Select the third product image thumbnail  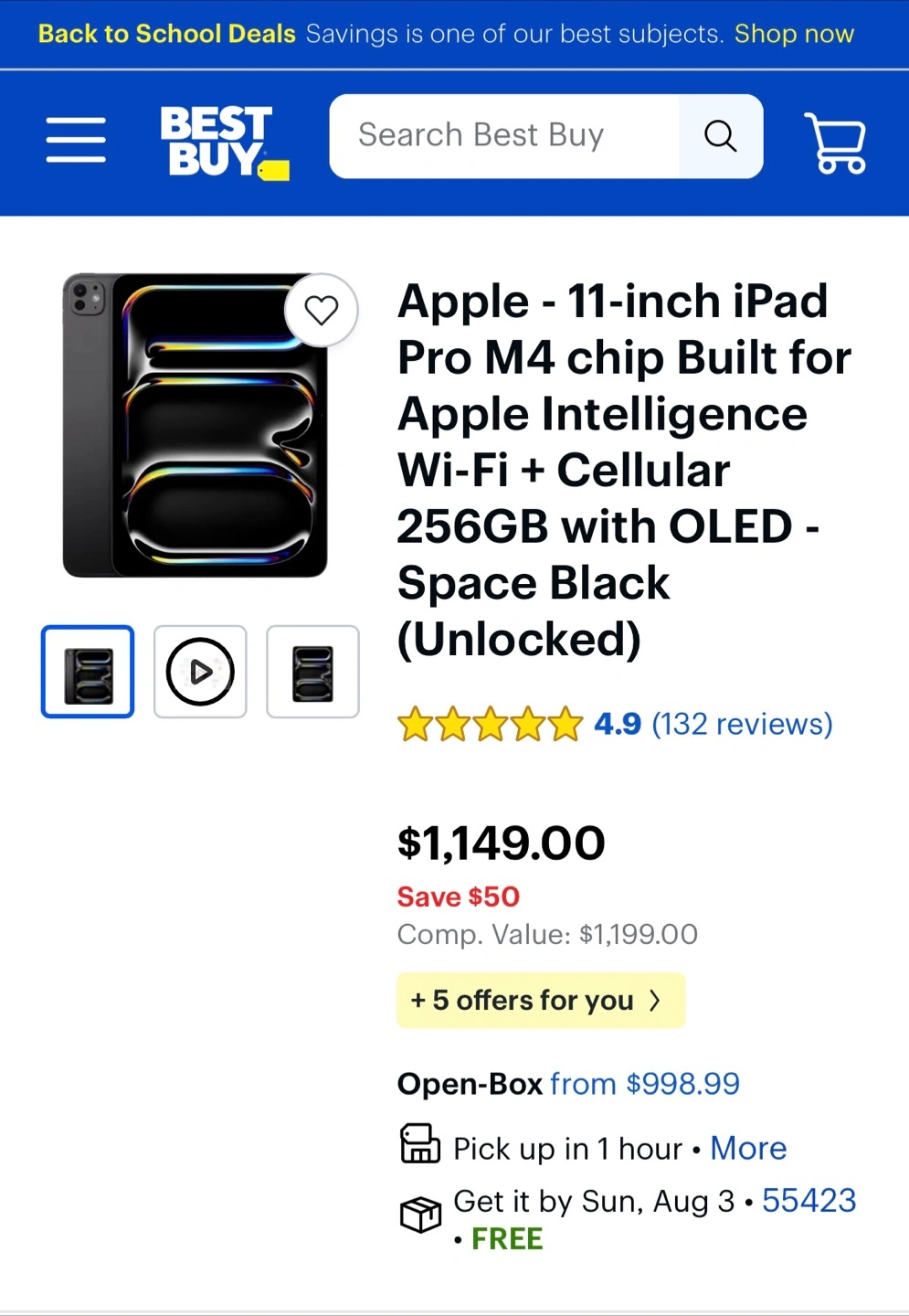[x=312, y=672]
